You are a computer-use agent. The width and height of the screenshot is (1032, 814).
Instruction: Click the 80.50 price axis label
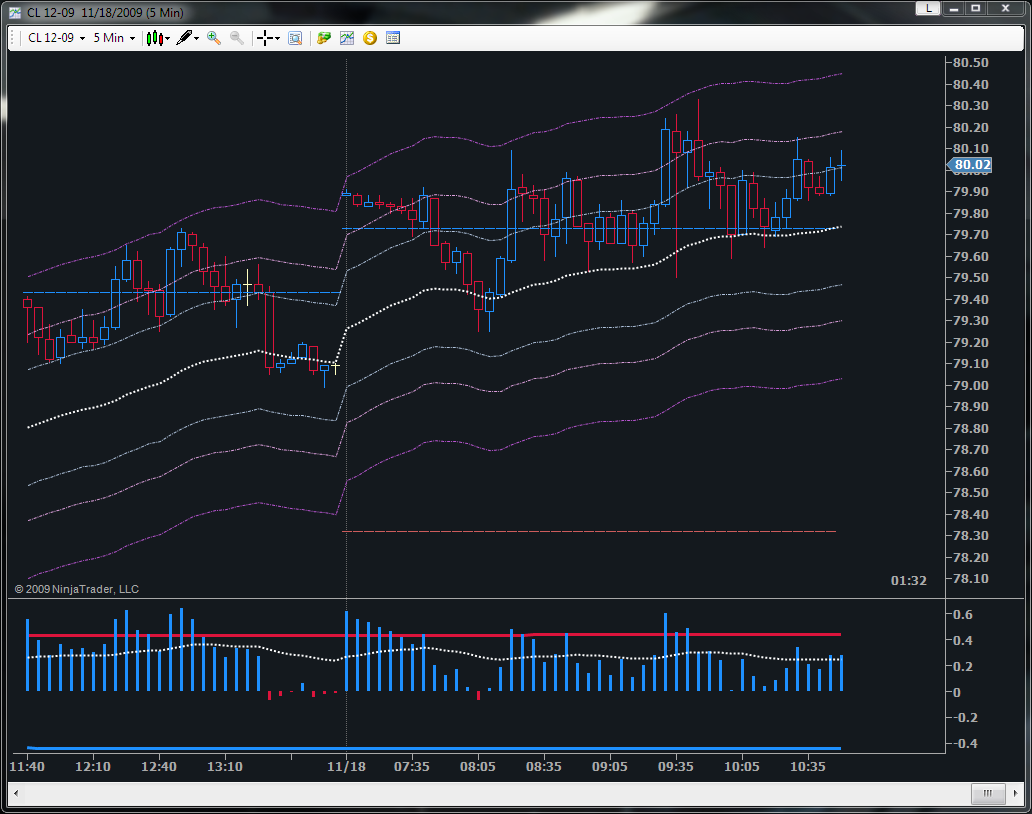click(x=971, y=63)
